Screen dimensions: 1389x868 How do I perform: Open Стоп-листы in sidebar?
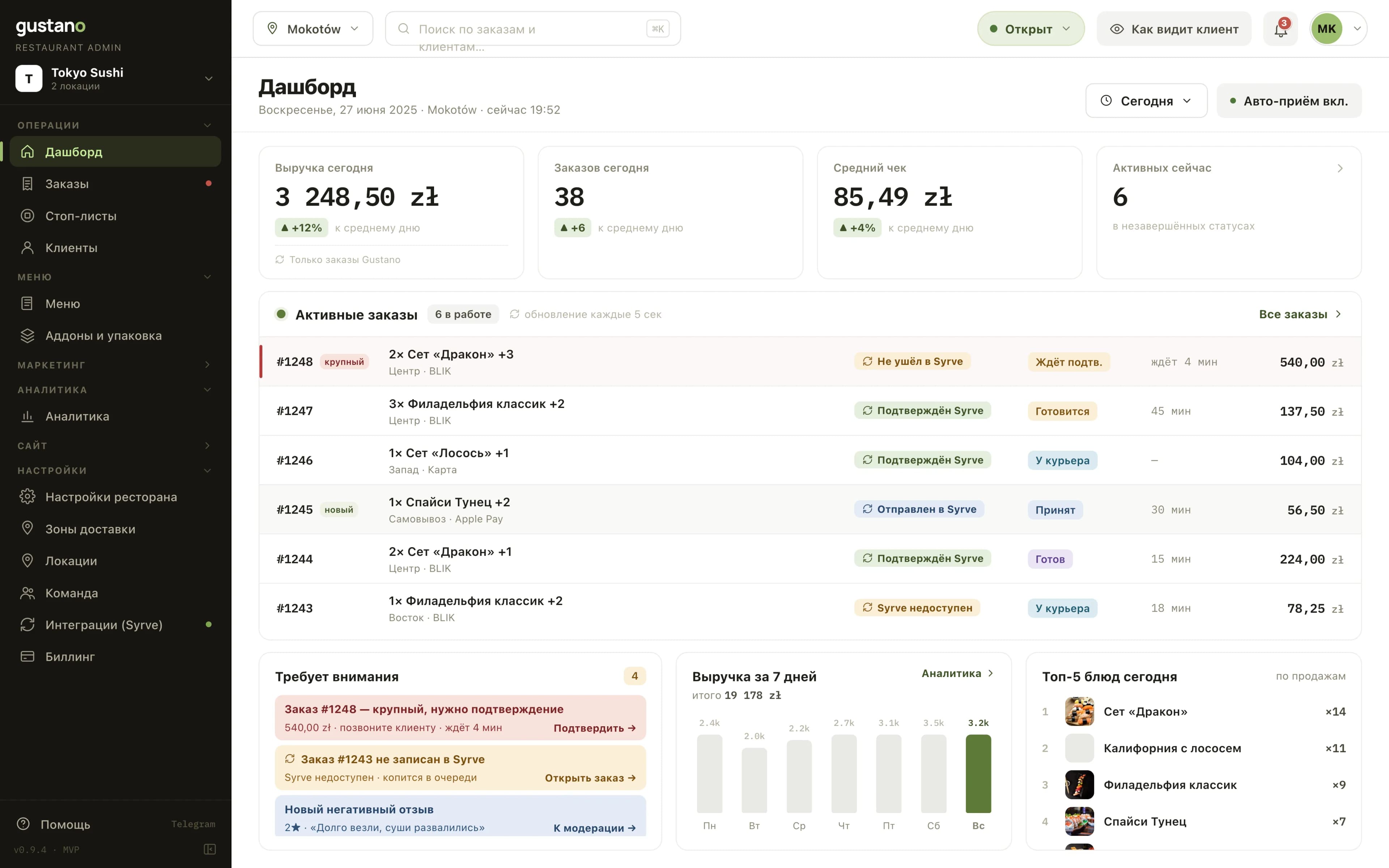click(115, 216)
